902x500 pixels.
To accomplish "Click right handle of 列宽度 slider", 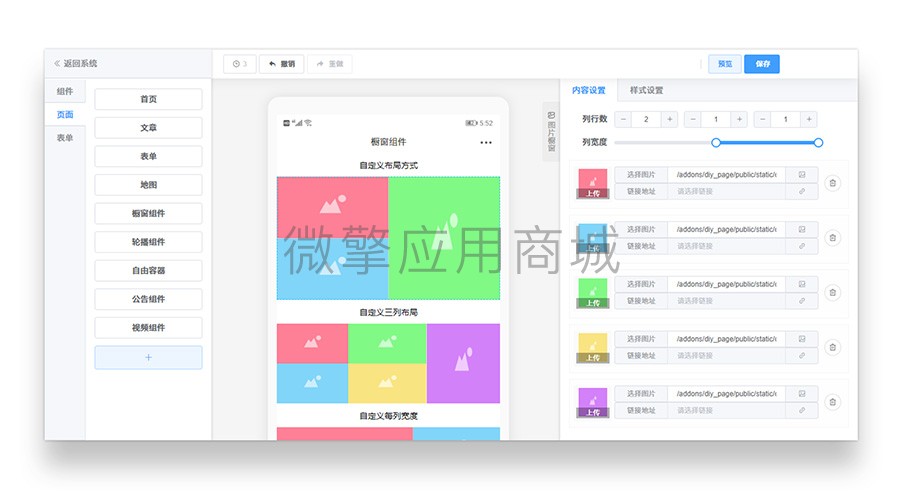I will click(x=818, y=142).
